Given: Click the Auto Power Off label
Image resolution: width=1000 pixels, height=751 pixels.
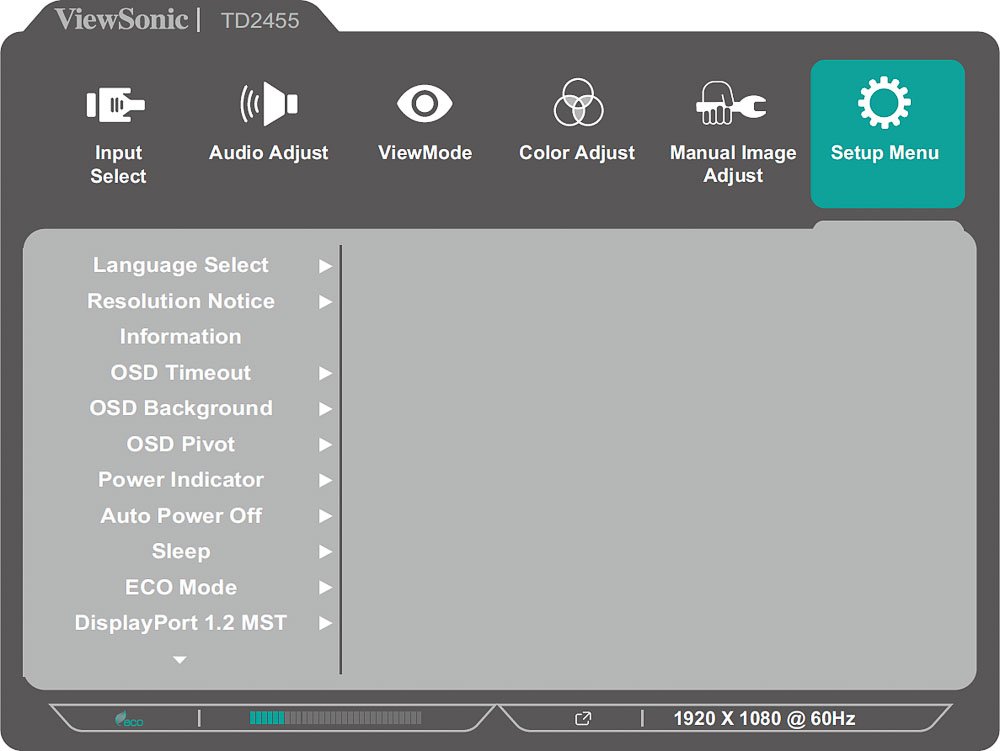Looking at the screenshot, I should (180, 516).
